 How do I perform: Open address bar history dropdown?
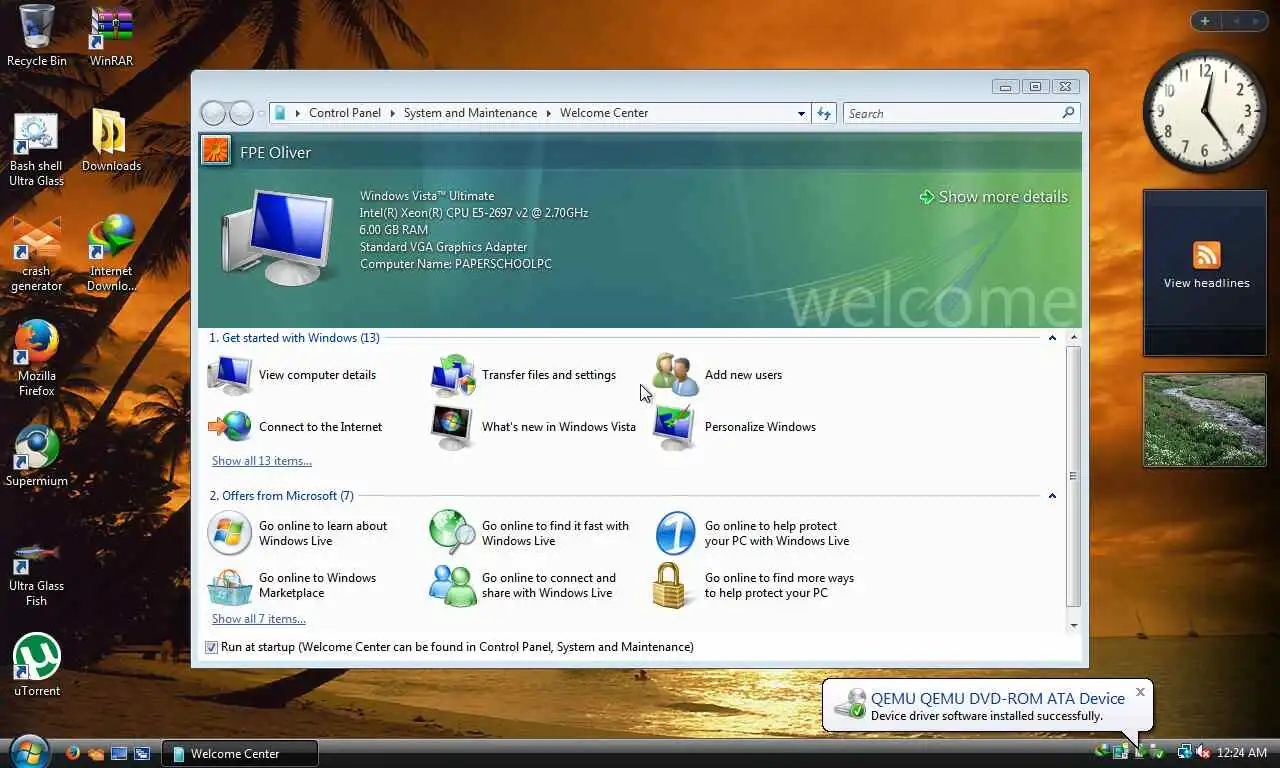click(x=801, y=113)
